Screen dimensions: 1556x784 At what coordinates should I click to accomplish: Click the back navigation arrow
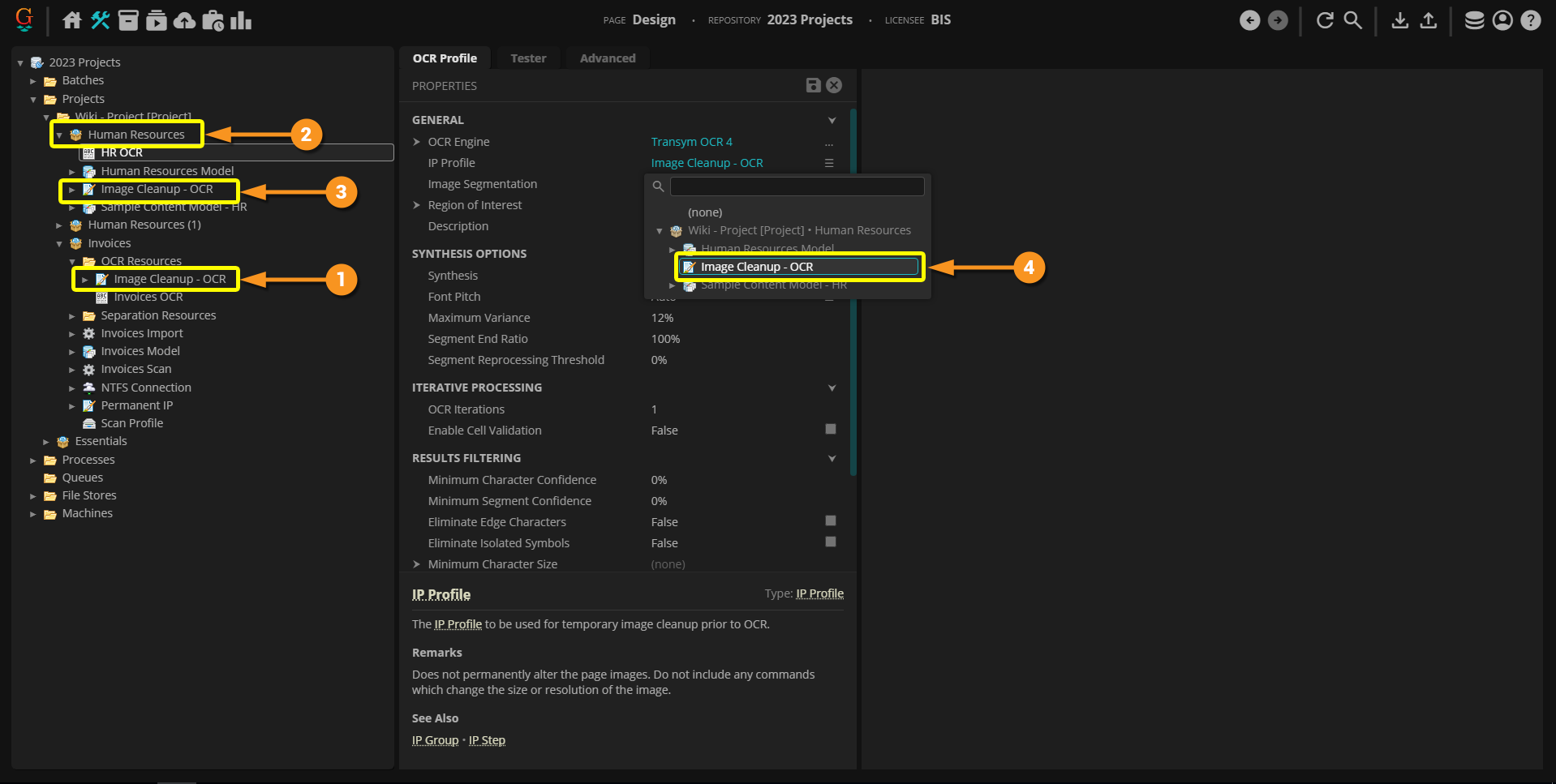(1249, 20)
